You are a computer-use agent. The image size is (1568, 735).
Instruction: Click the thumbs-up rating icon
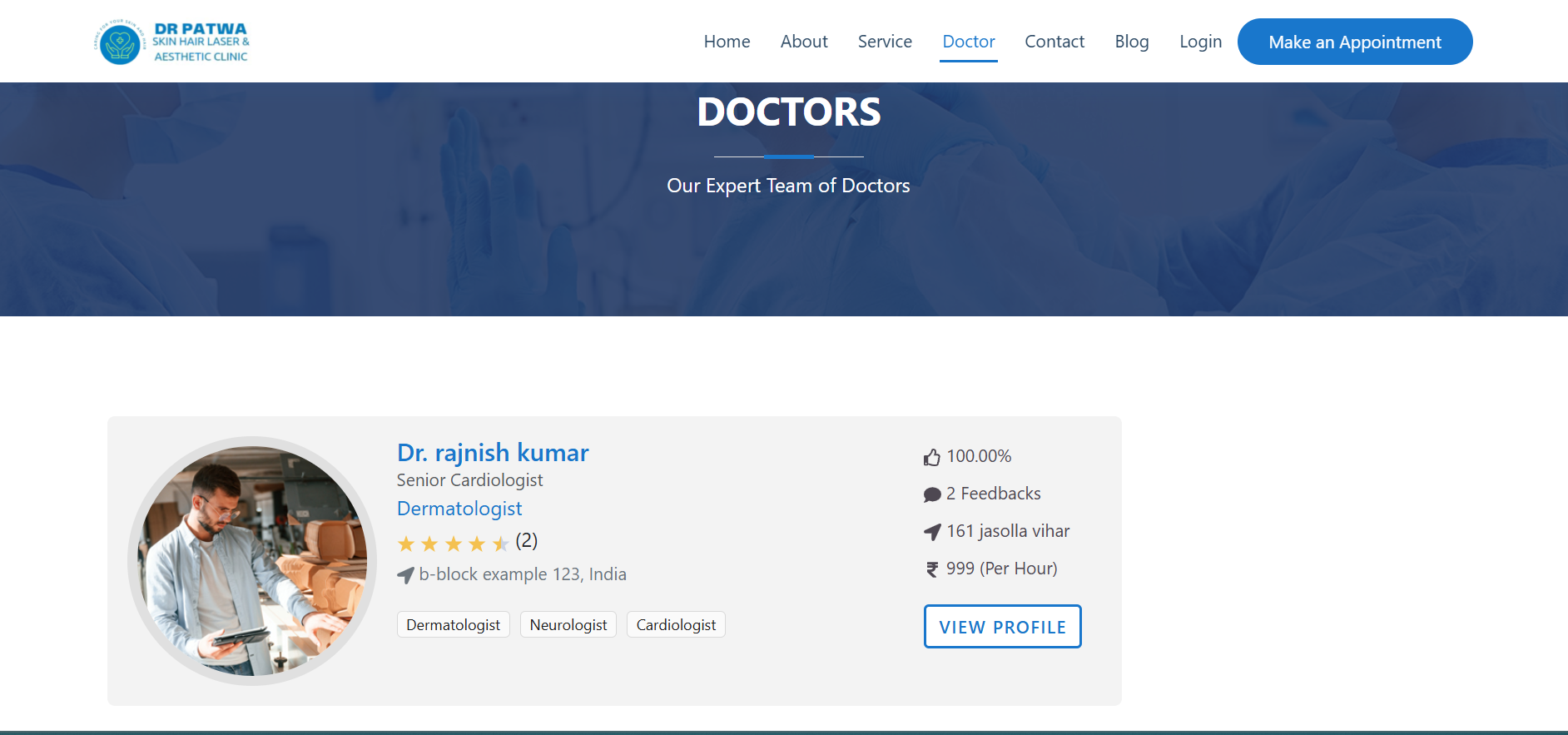click(931, 457)
